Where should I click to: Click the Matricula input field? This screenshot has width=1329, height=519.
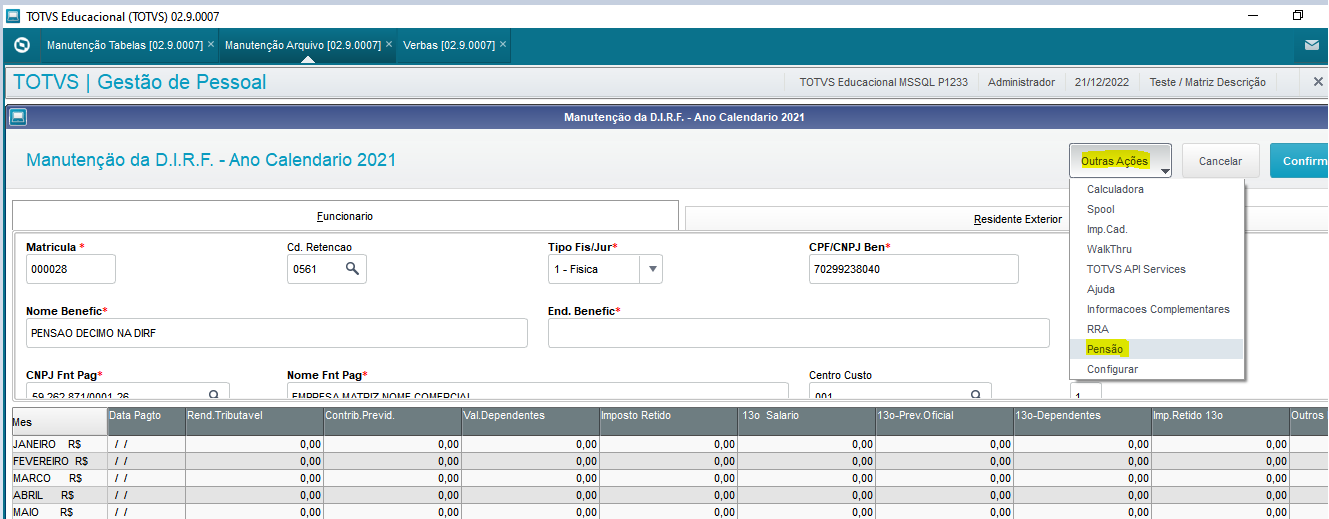click(71, 269)
